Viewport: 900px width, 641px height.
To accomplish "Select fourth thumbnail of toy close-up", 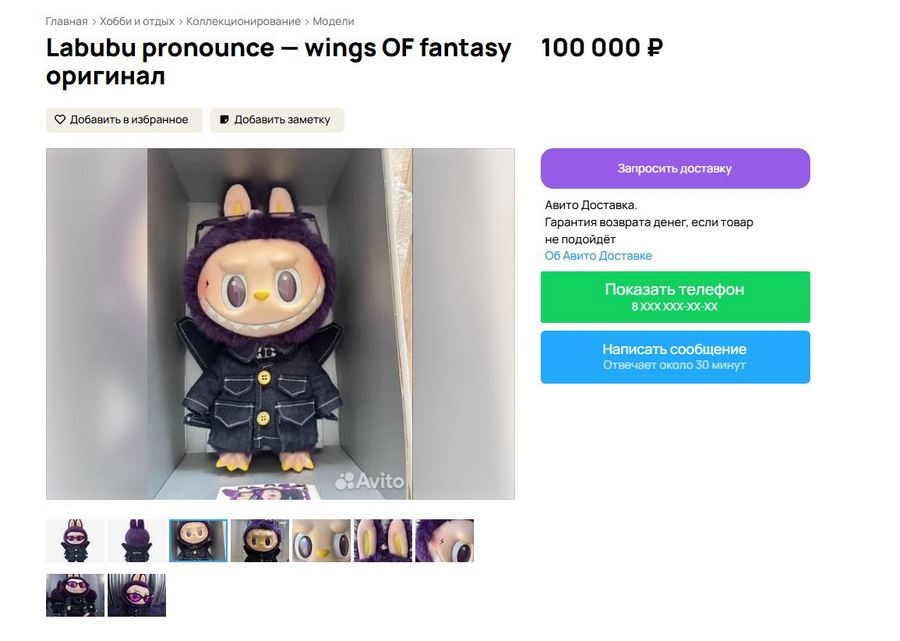I will 260,541.
